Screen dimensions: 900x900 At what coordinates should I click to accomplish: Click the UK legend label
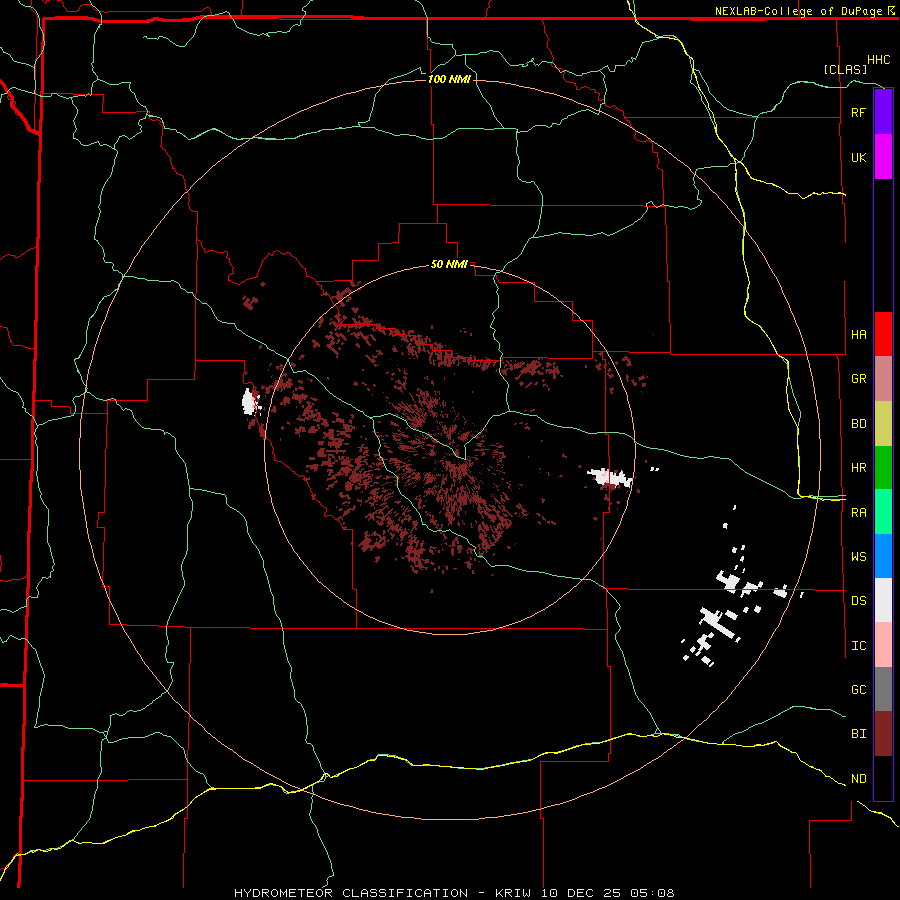click(x=858, y=157)
